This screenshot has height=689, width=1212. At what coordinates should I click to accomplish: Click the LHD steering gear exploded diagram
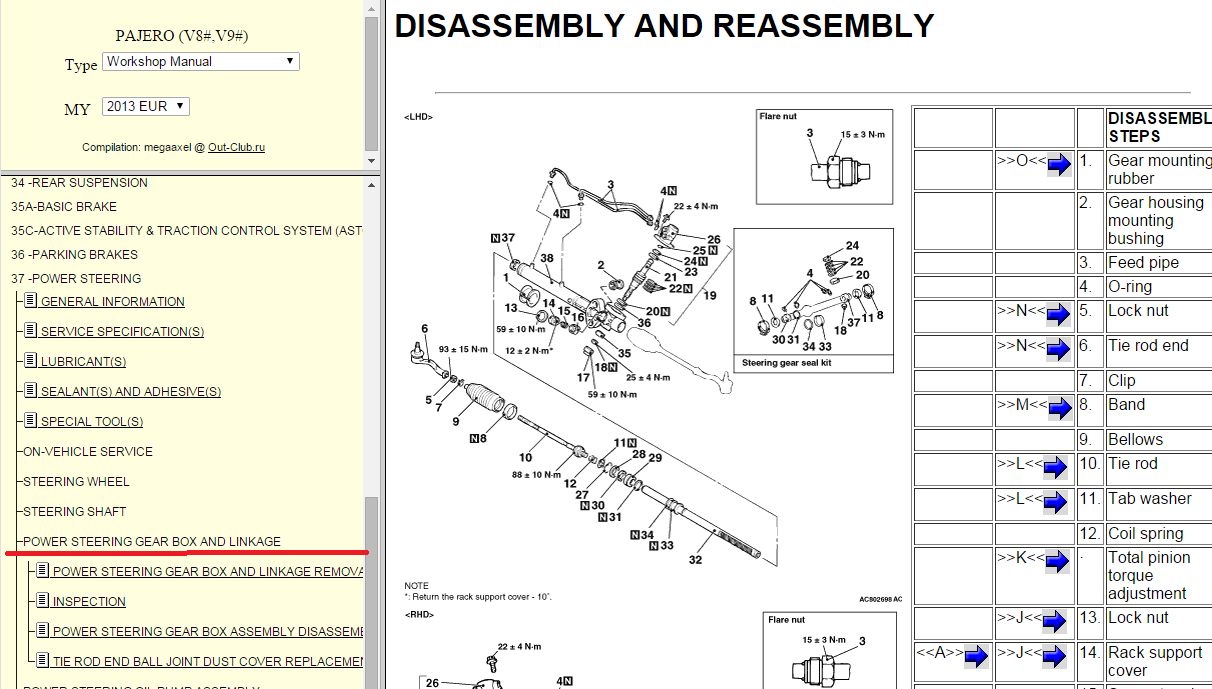pos(600,350)
